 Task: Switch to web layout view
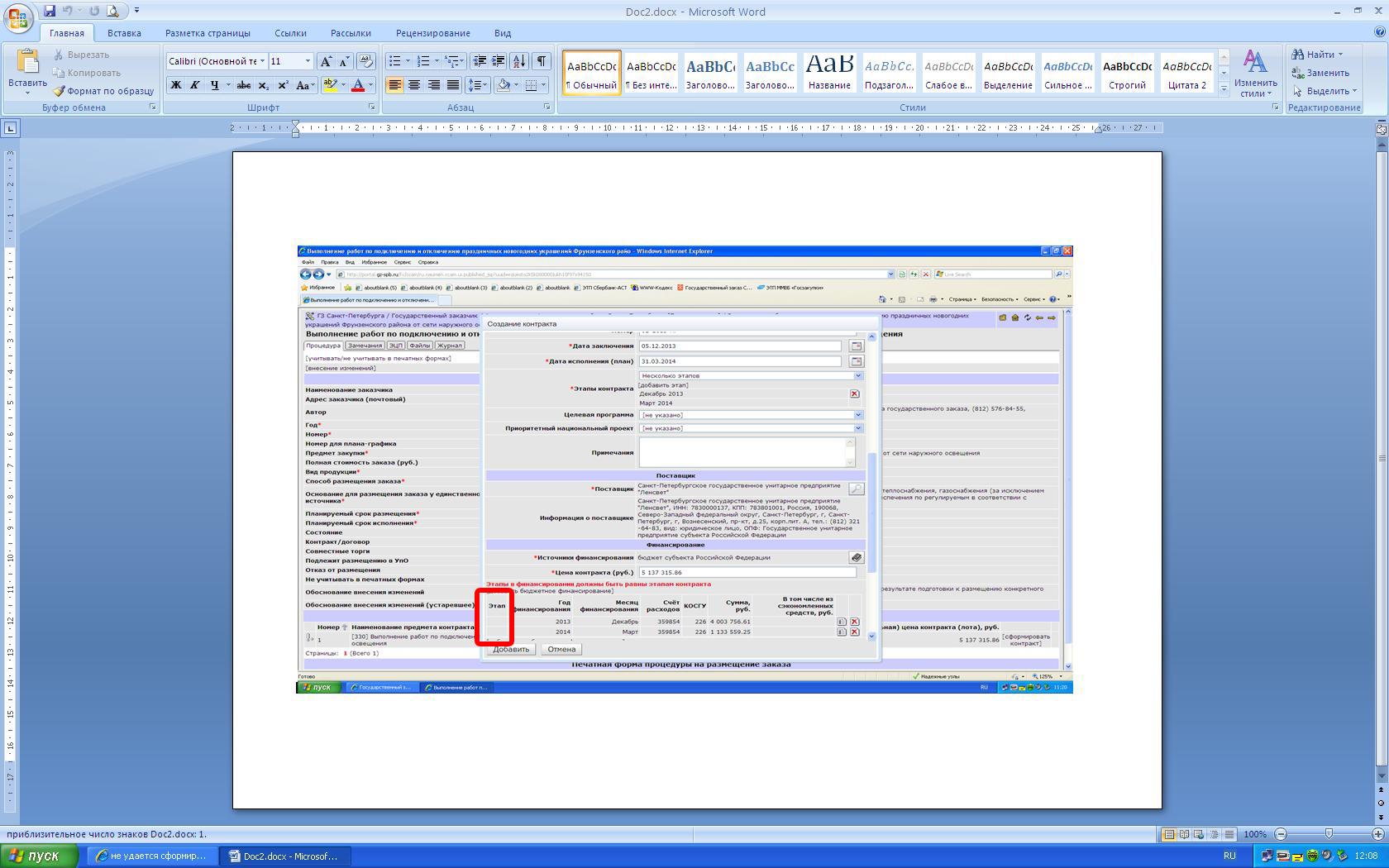click(x=1200, y=834)
